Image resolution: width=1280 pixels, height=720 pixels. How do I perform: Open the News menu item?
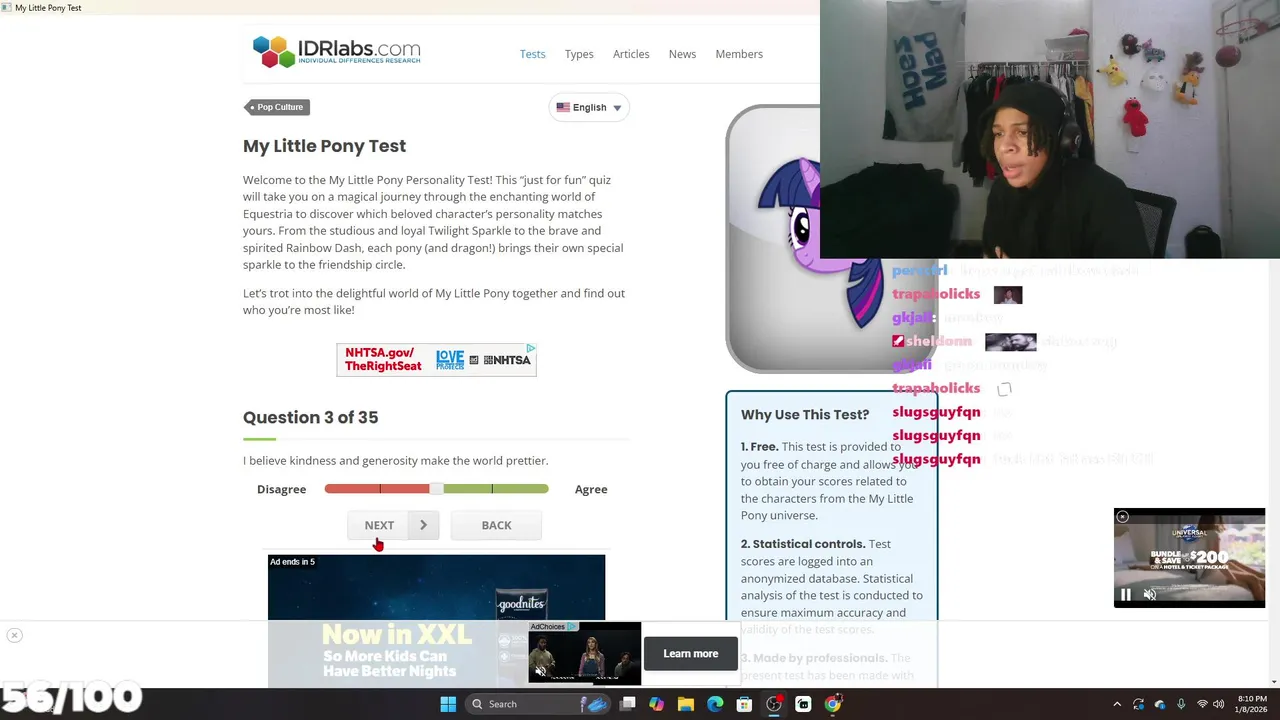point(682,54)
